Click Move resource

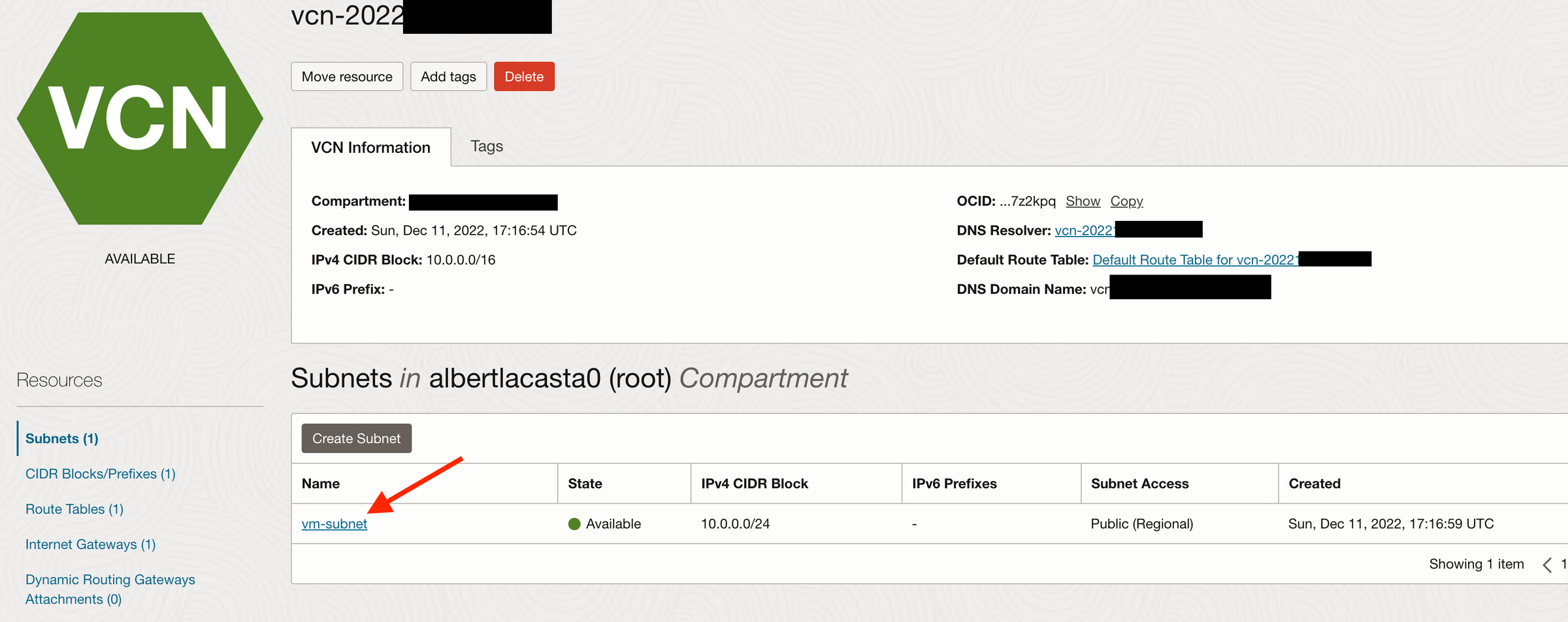[x=346, y=76]
